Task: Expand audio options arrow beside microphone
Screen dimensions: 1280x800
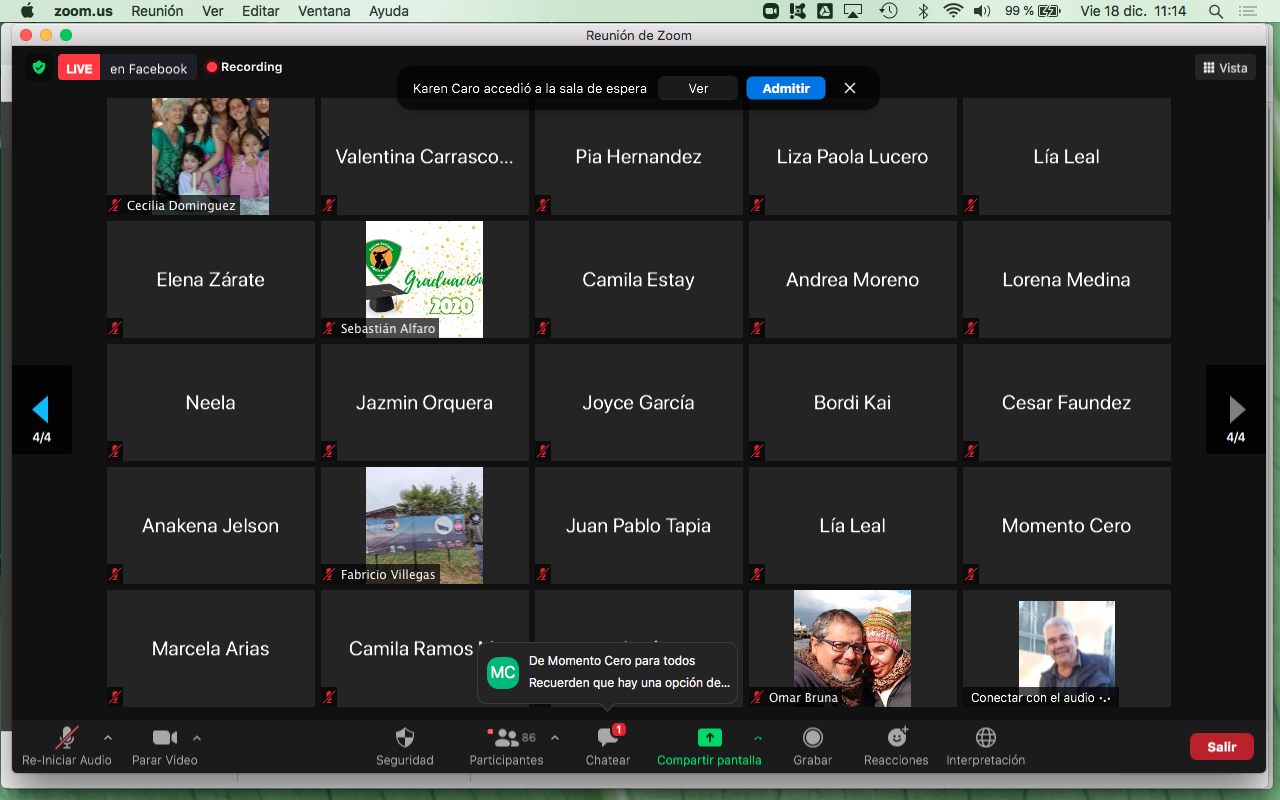Action: click(x=108, y=738)
